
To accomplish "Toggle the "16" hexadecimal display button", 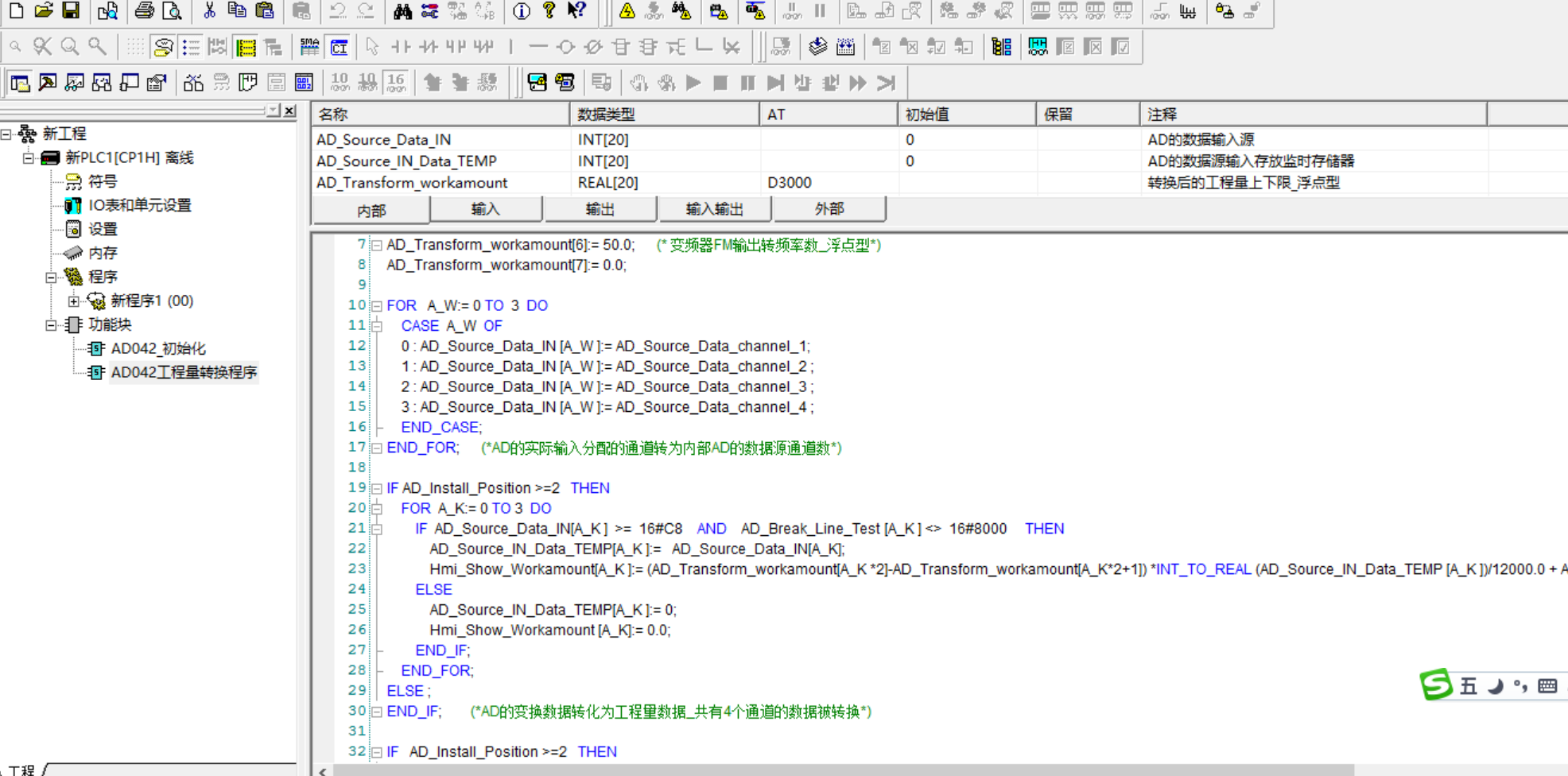I will coord(395,83).
